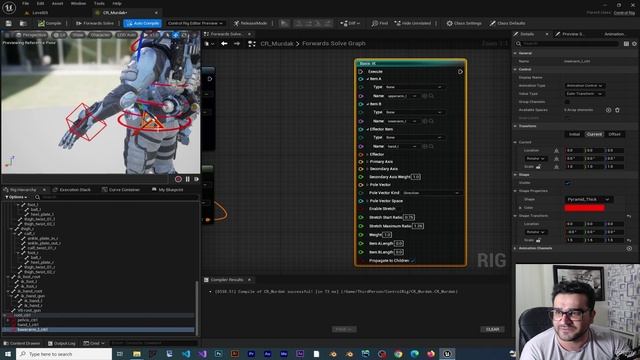Open the Asset menu
640x360 pixels.
point(58,3)
